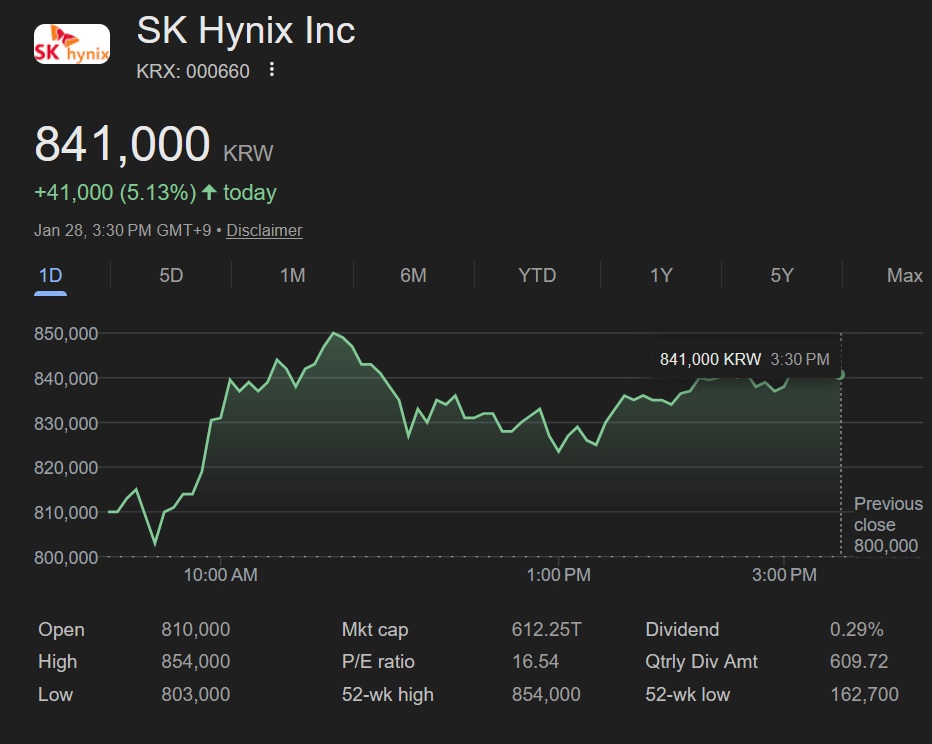
Task: Switch to the 6M tab
Action: [413, 275]
